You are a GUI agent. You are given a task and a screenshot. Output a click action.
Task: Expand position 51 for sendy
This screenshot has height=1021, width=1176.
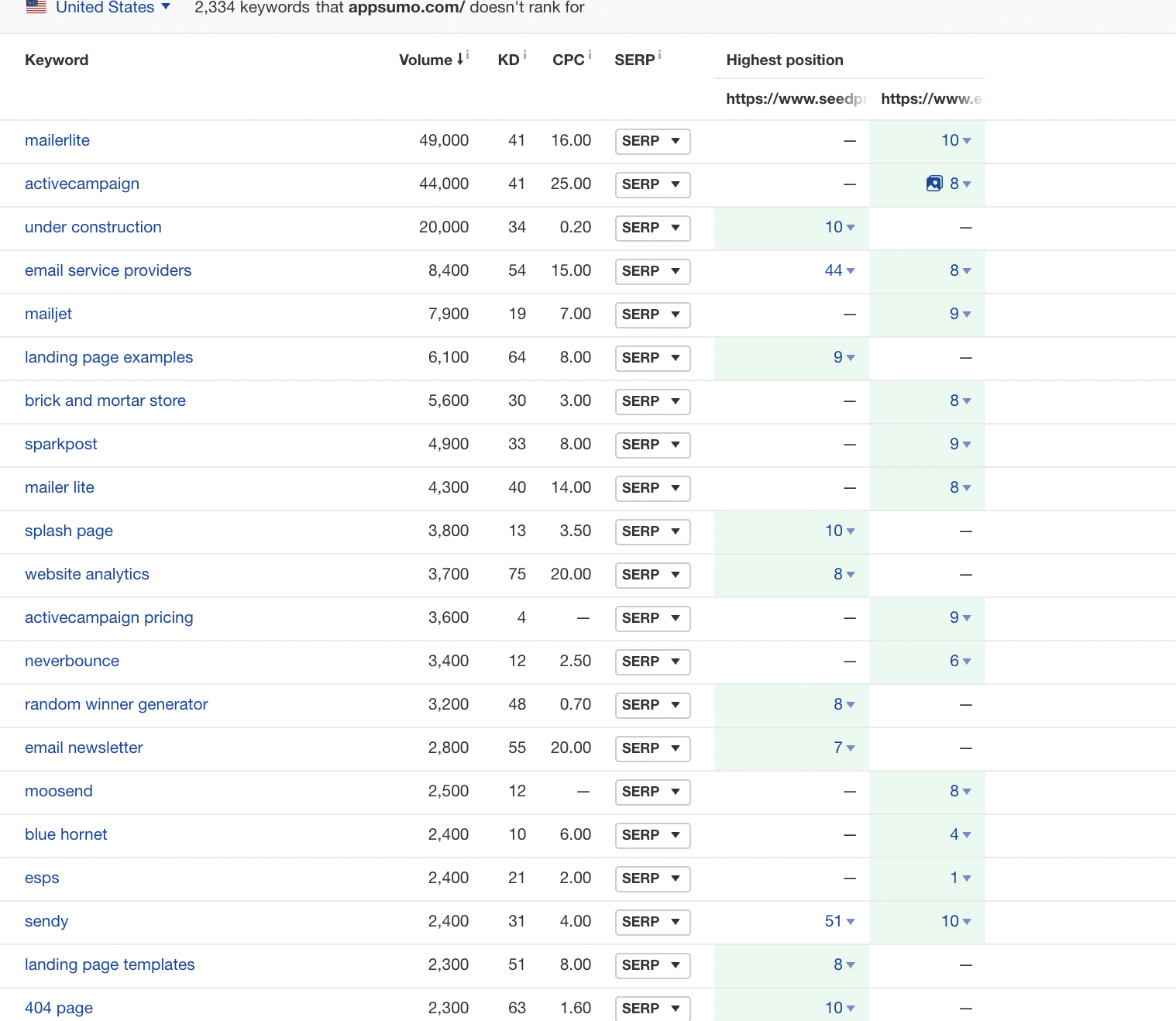840,921
